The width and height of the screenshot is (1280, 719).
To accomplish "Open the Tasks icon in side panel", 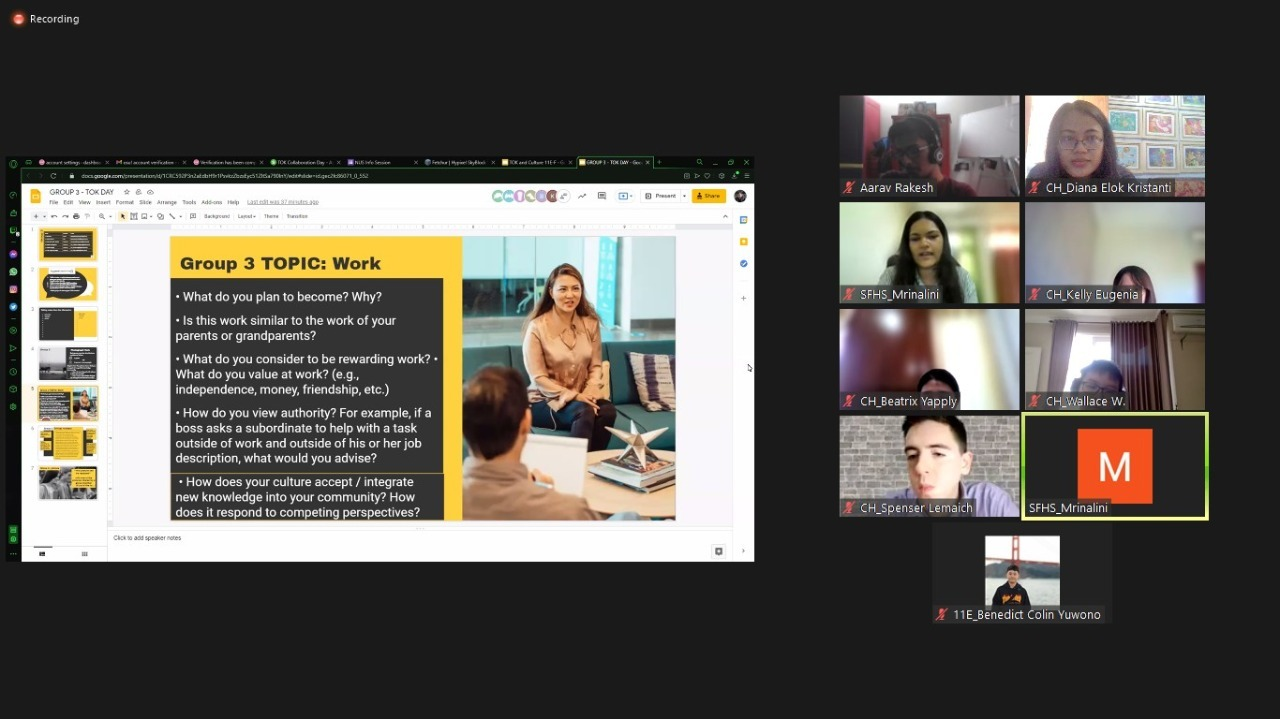I will [743, 263].
